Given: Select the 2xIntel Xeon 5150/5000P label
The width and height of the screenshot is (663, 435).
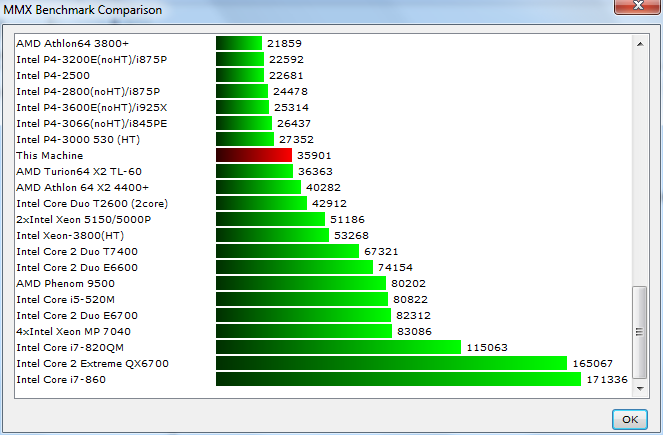Looking at the screenshot, I should 84,220.
